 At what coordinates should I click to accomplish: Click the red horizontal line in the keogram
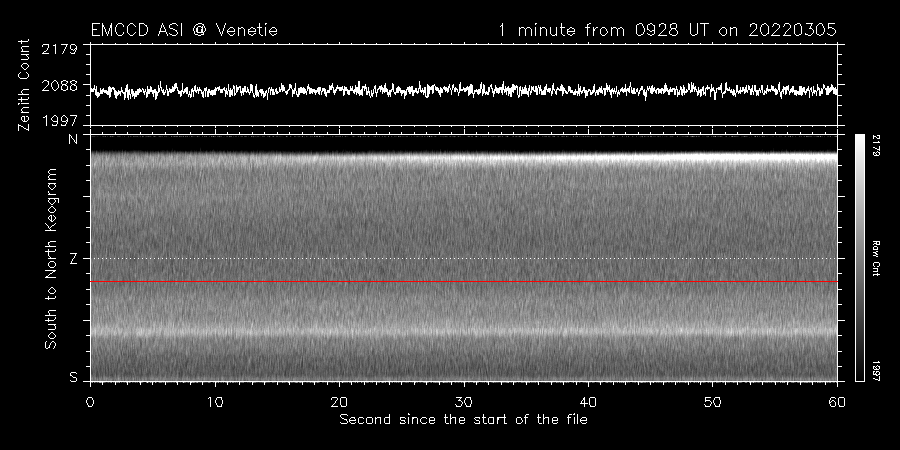(464, 282)
